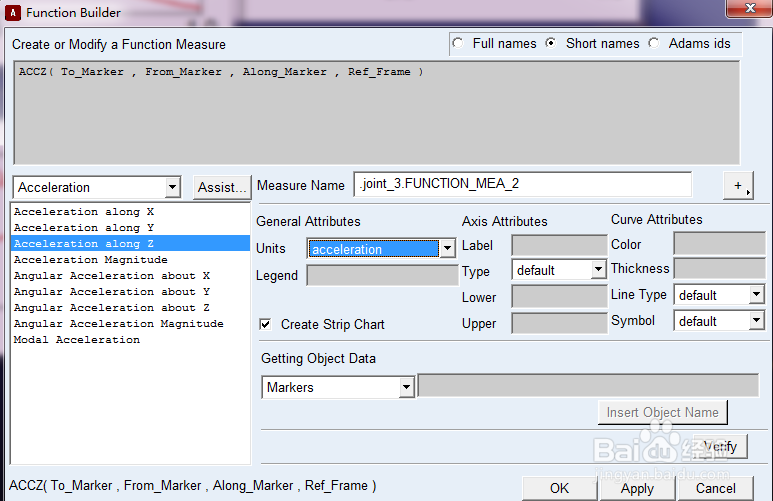Screen dimensions: 773x501
Task: Click the Cancel button
Action: [x=715, y=488]
